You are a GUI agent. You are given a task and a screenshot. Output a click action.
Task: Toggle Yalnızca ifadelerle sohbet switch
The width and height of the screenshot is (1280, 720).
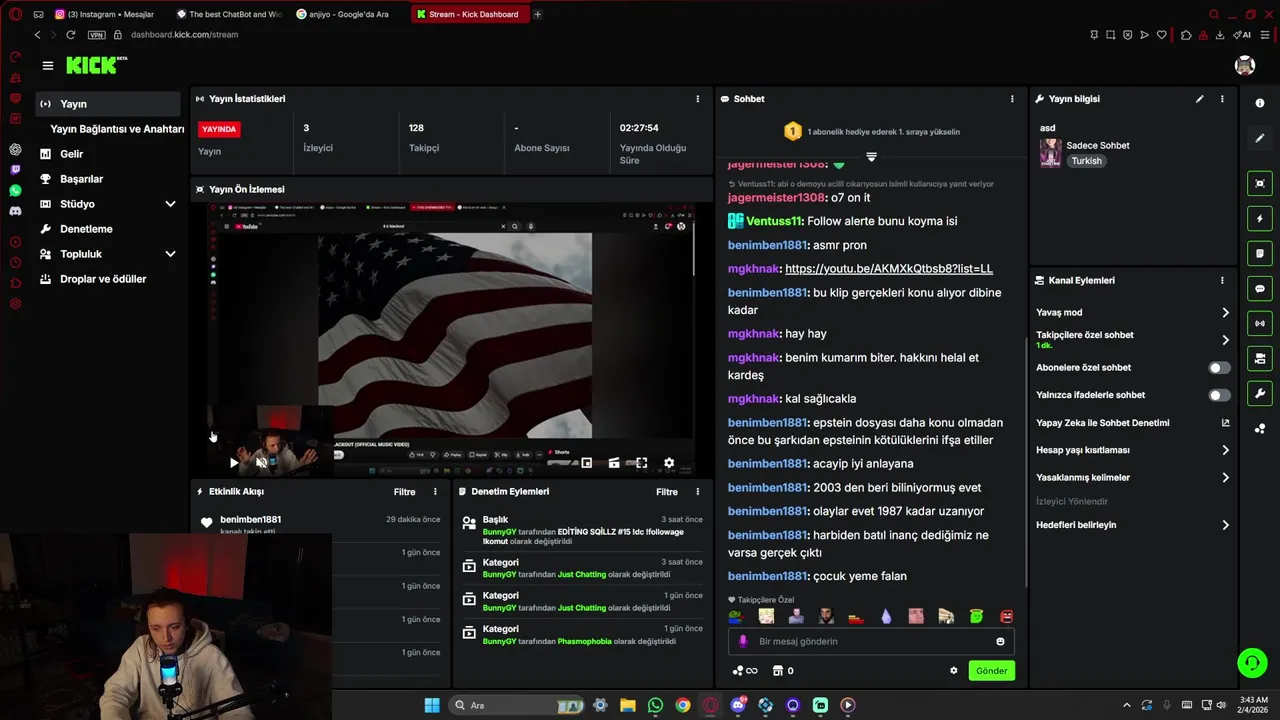tap(1219, 395)
